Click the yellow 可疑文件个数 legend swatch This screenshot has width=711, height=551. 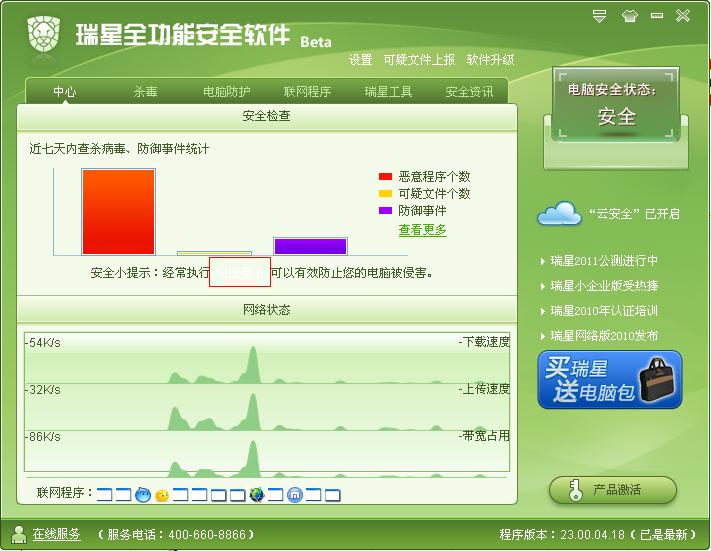tap(385, 194)
